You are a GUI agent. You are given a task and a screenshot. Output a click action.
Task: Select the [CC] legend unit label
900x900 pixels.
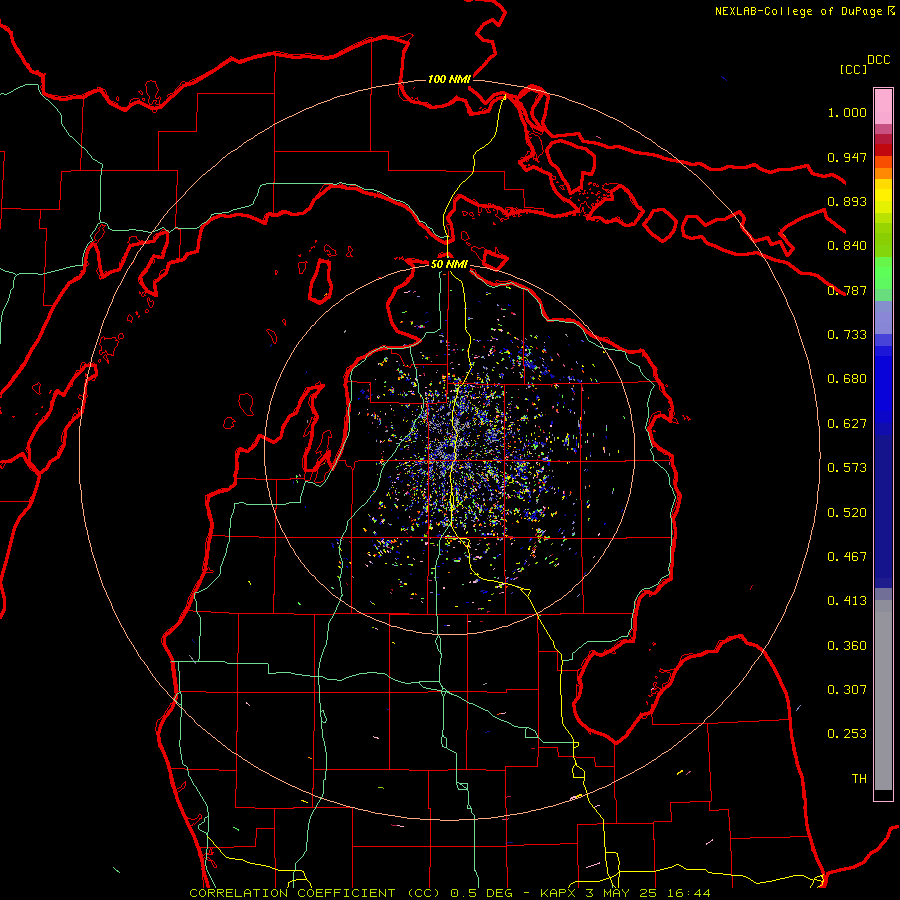853,69
